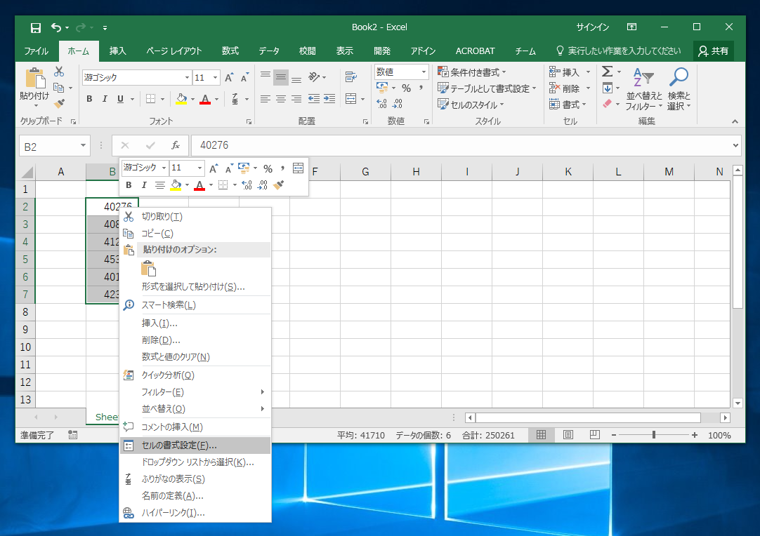Screen dimensions: 760x536
Task: Open 検索と選択 find and select magnifier
Action: pyautogui.click(x=679, y=89)
